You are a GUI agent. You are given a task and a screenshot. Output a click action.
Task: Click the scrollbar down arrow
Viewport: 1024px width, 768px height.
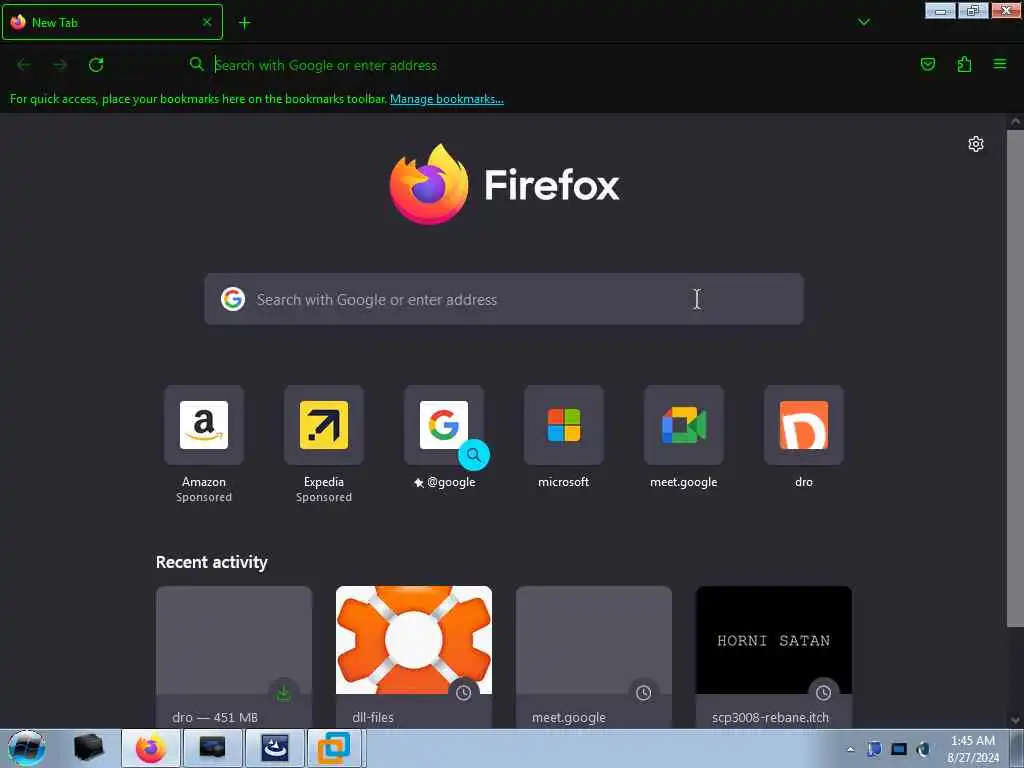point(1015,720)
